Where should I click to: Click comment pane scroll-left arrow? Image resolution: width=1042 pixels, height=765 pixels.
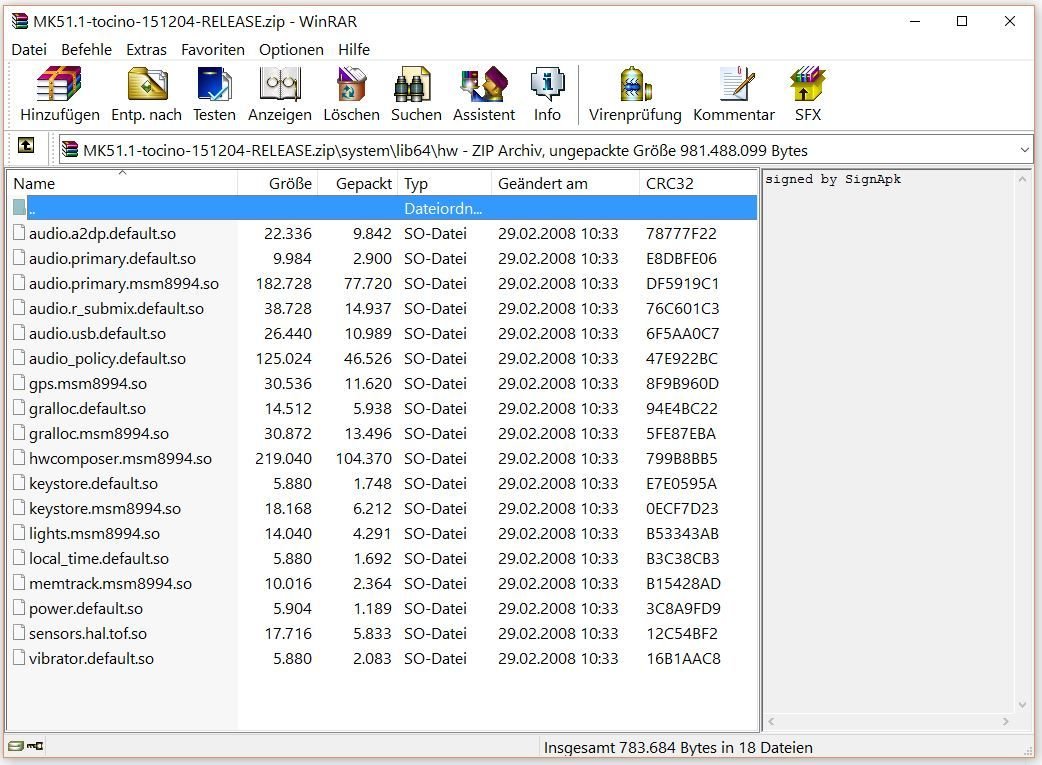[x=772, y=721]
